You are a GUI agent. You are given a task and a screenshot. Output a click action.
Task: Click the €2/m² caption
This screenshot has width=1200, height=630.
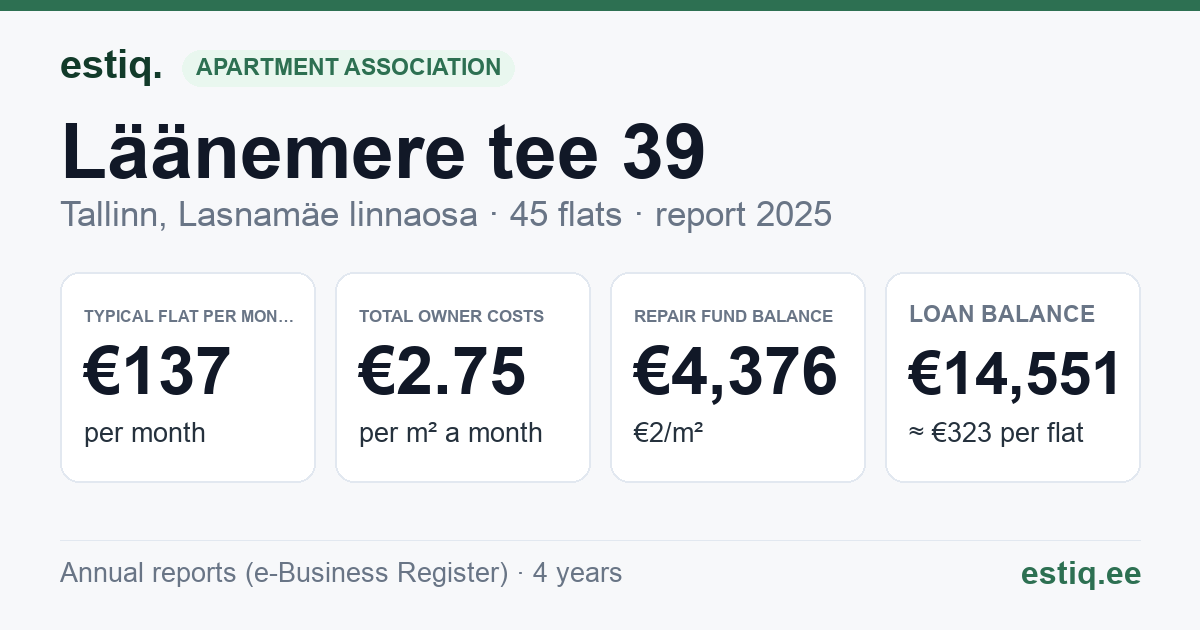[x=669, y=433]
